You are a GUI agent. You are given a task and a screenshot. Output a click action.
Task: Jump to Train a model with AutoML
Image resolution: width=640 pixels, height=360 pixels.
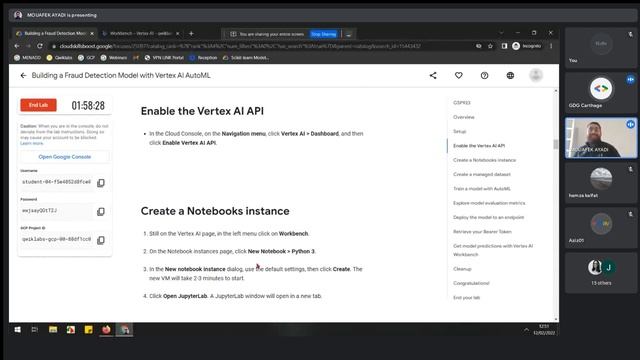point(482,189)
